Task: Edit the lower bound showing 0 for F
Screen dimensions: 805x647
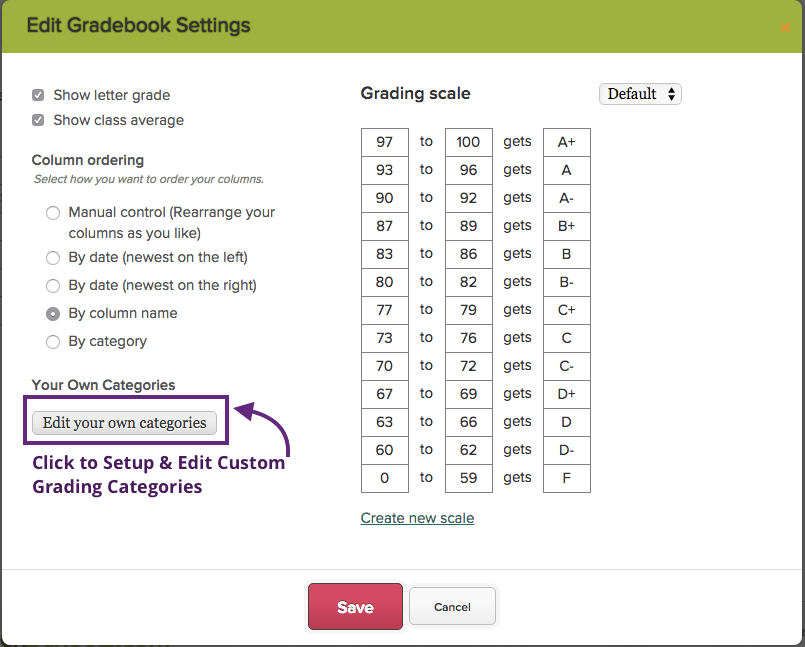Action: [x=384, y=477]
